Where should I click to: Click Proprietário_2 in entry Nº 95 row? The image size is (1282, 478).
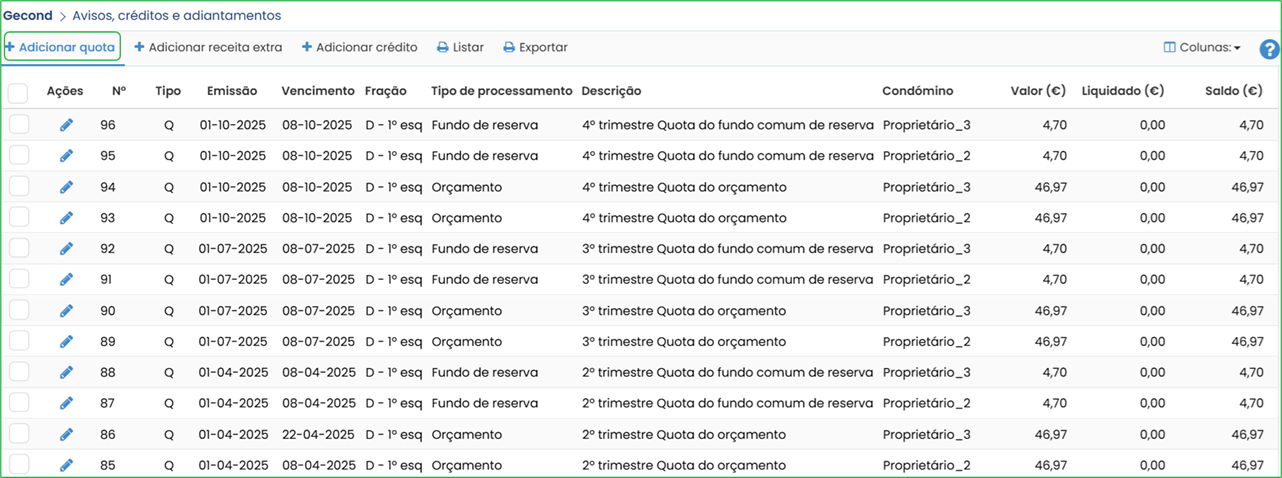pyautogui.click(x=926, y=156)
